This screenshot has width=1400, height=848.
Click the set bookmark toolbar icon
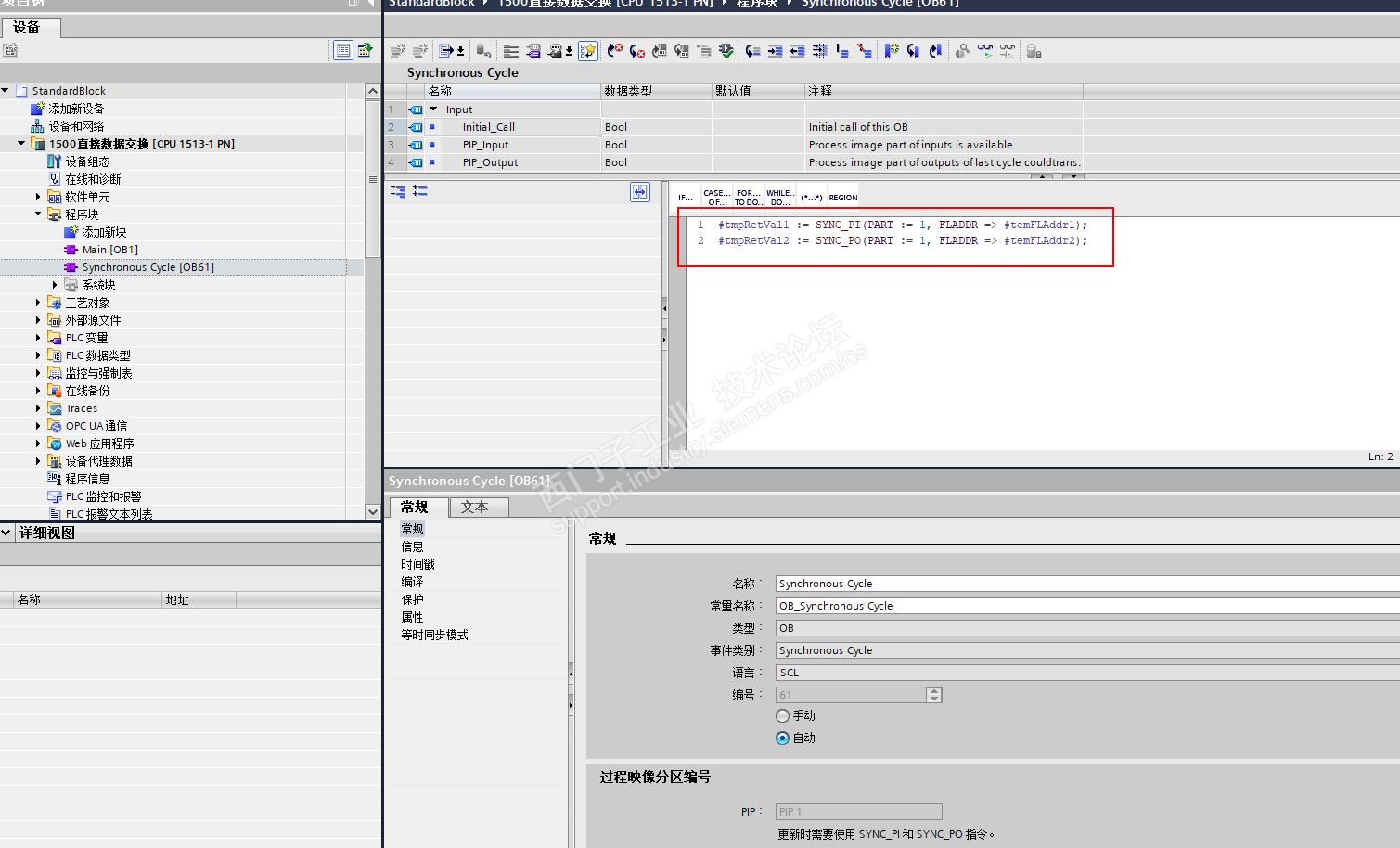pyautogui.click(x=891, y=51)
